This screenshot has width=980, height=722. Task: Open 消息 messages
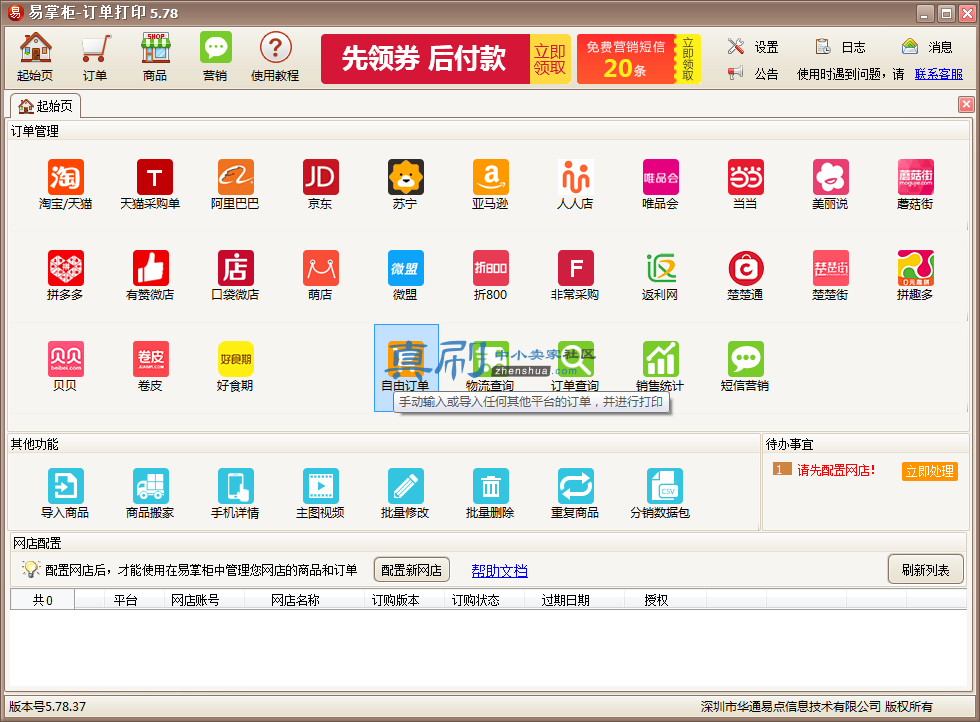click(x=928, y=47)
